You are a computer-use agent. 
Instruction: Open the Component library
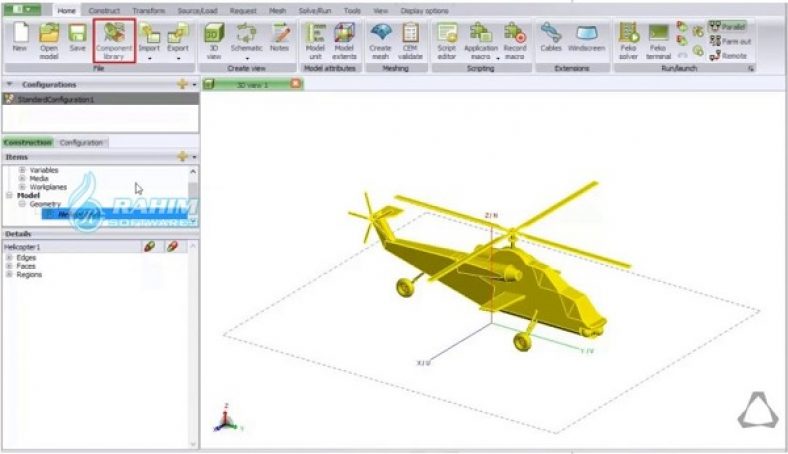[x=114, y=41]
